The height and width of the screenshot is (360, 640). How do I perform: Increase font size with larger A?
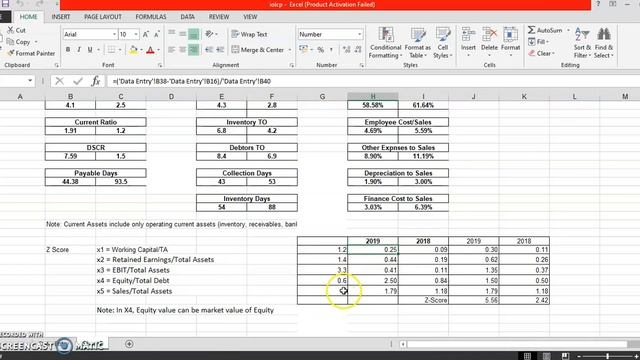coord(146,34)
